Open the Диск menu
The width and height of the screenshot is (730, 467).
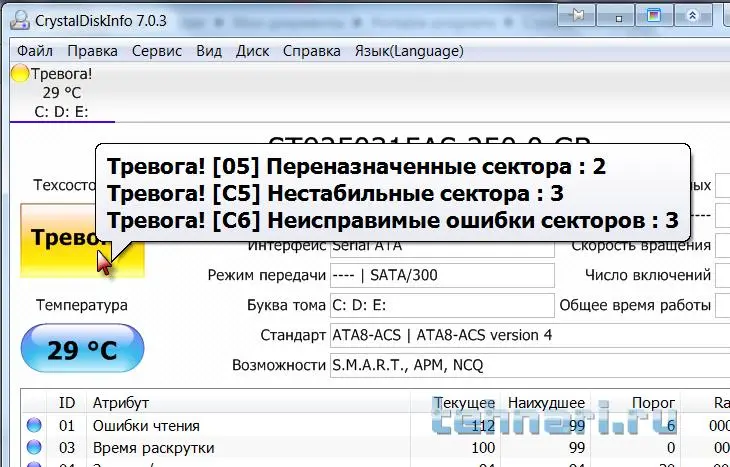252,51
